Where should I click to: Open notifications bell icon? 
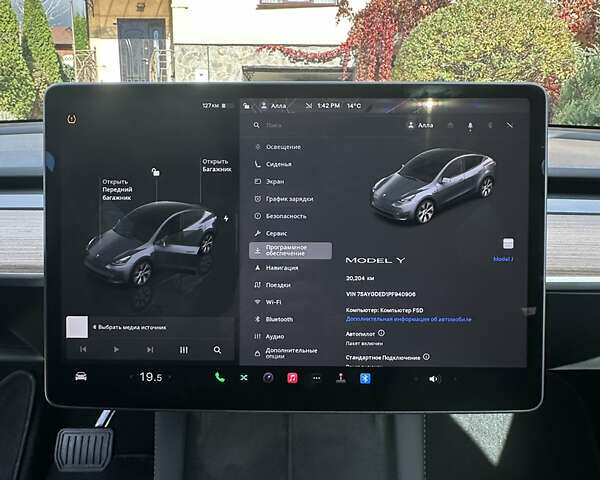click(470, 126)
